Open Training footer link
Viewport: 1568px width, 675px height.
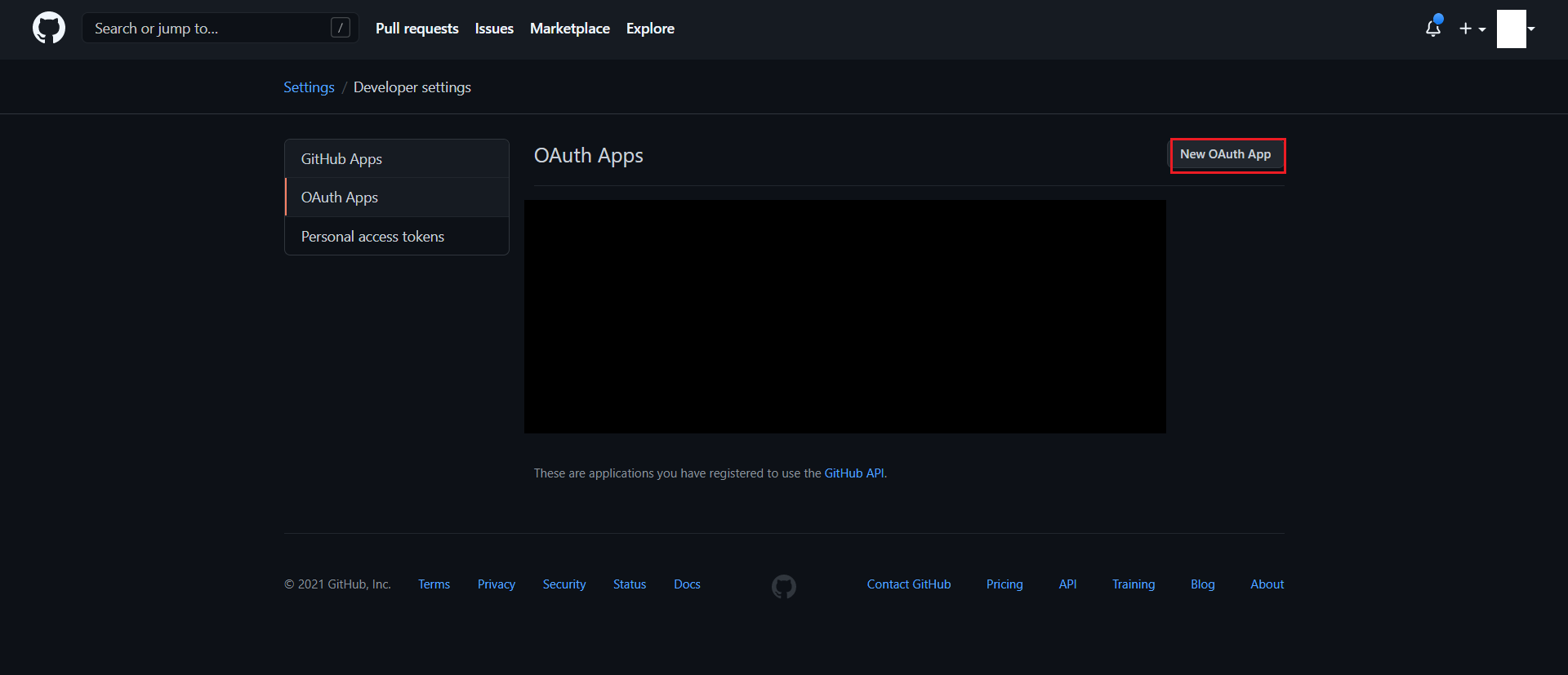[1134, 584]
